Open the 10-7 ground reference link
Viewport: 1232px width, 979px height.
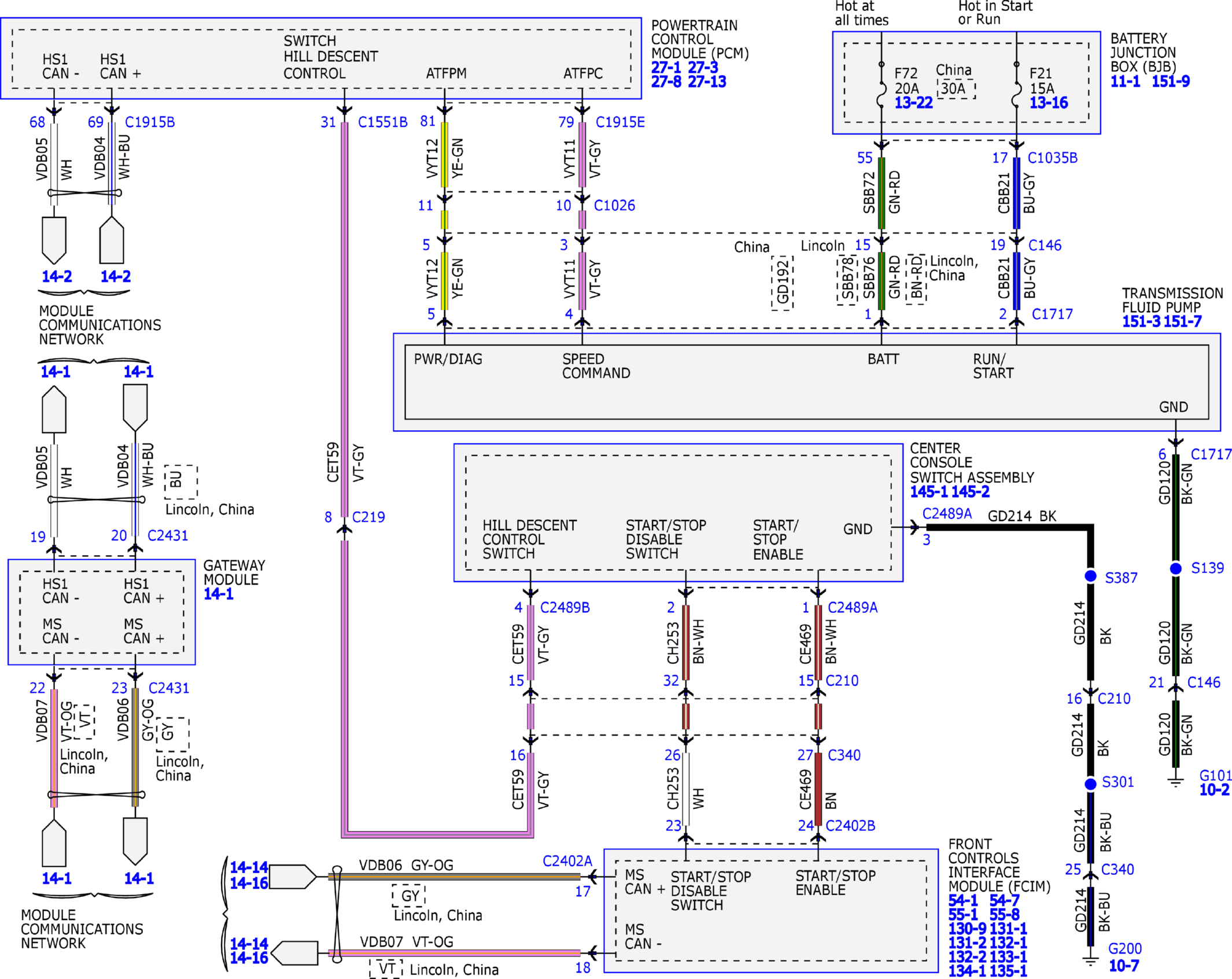point(1123,966)
